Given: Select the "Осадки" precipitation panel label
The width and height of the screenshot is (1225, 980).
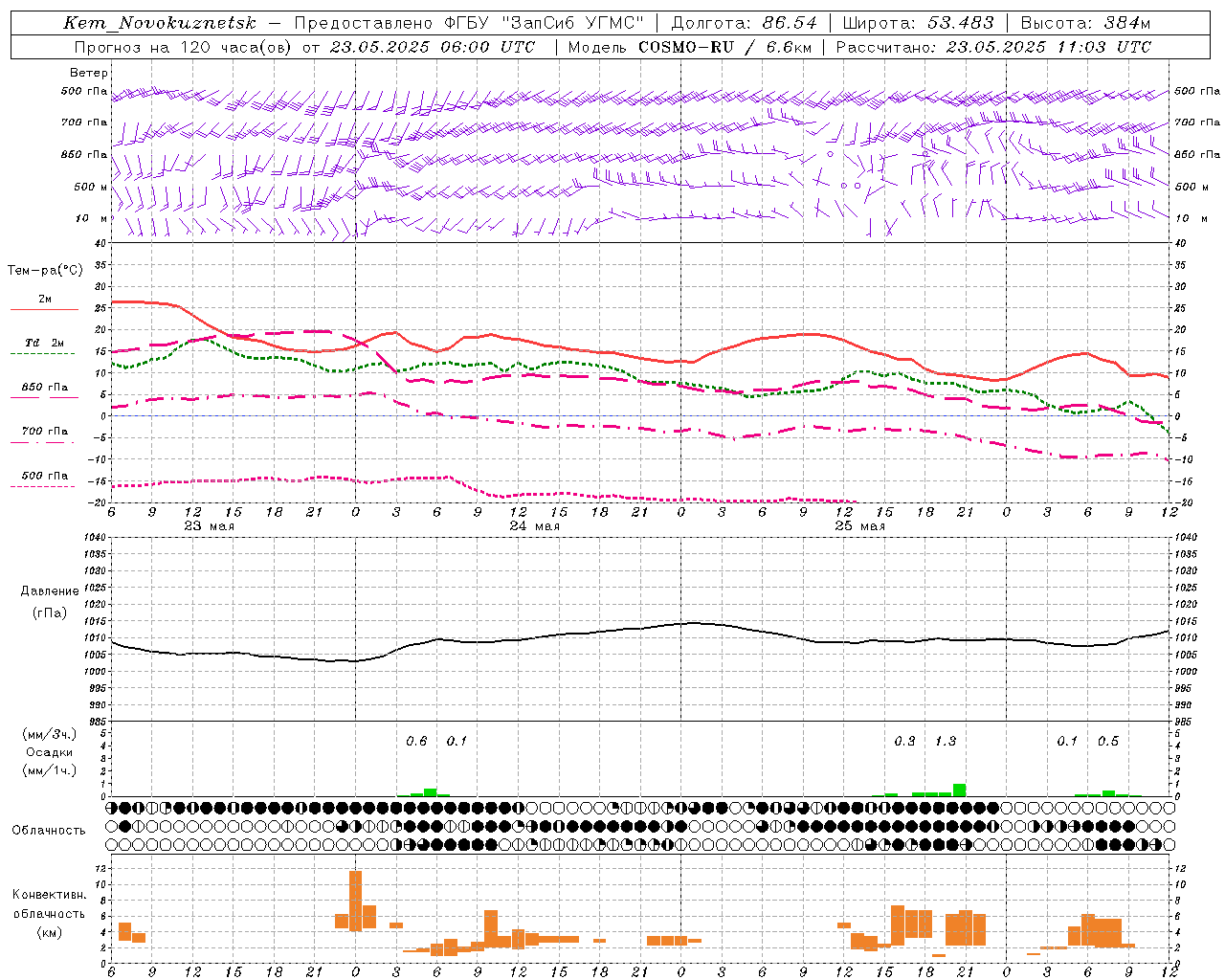Looking at the screenshot, I should [50, 752].
